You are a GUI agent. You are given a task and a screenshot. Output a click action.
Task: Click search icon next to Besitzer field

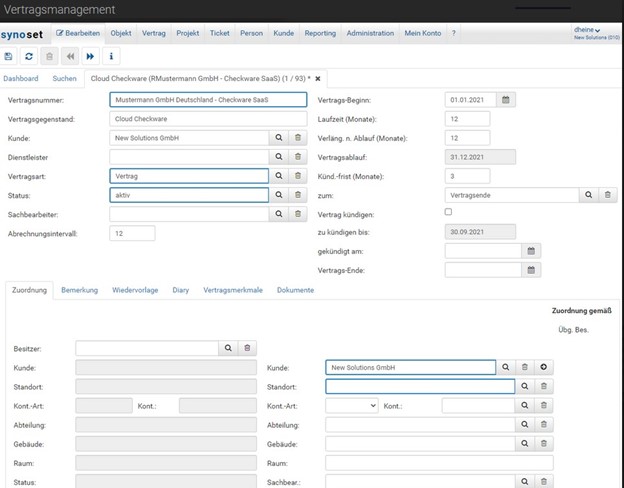pyautogui.click(x=228, y=348)
